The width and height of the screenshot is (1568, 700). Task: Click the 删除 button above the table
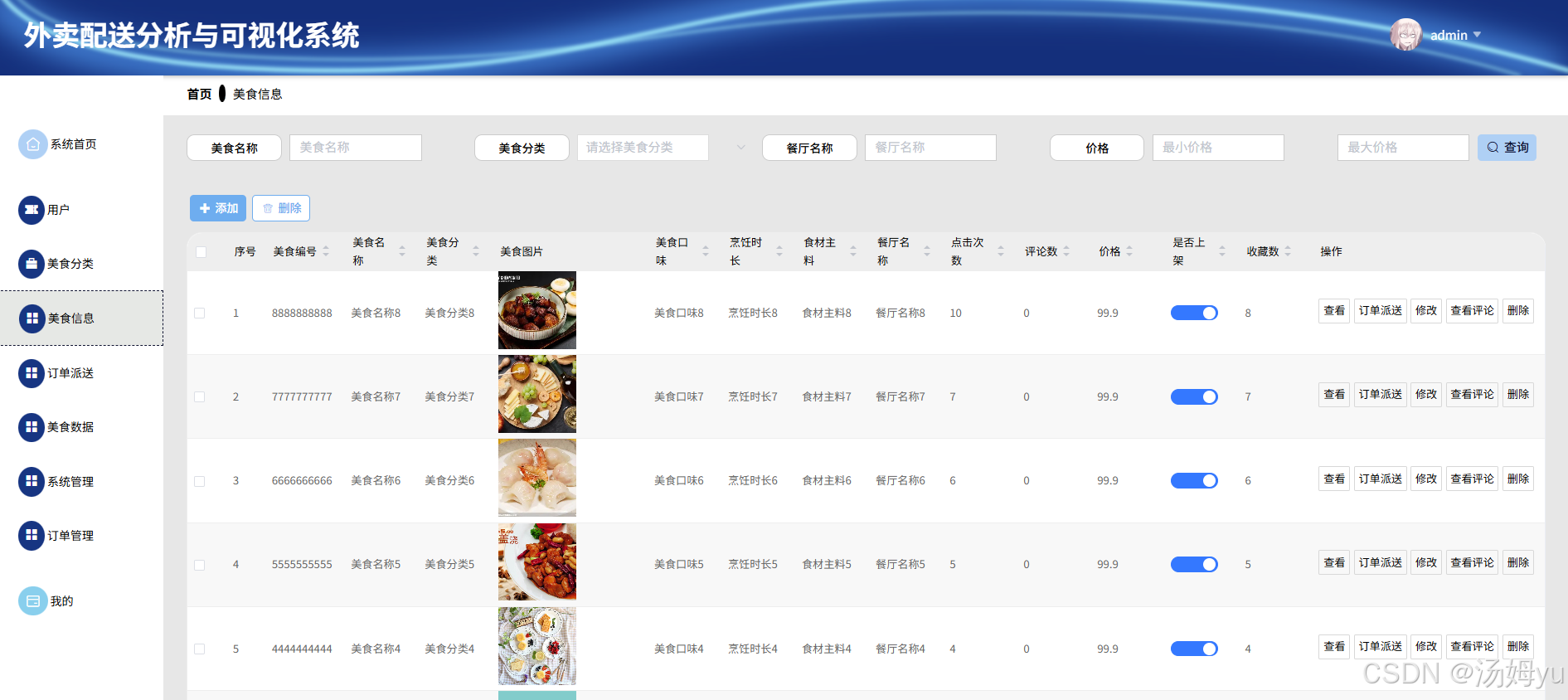click(281, 208)
